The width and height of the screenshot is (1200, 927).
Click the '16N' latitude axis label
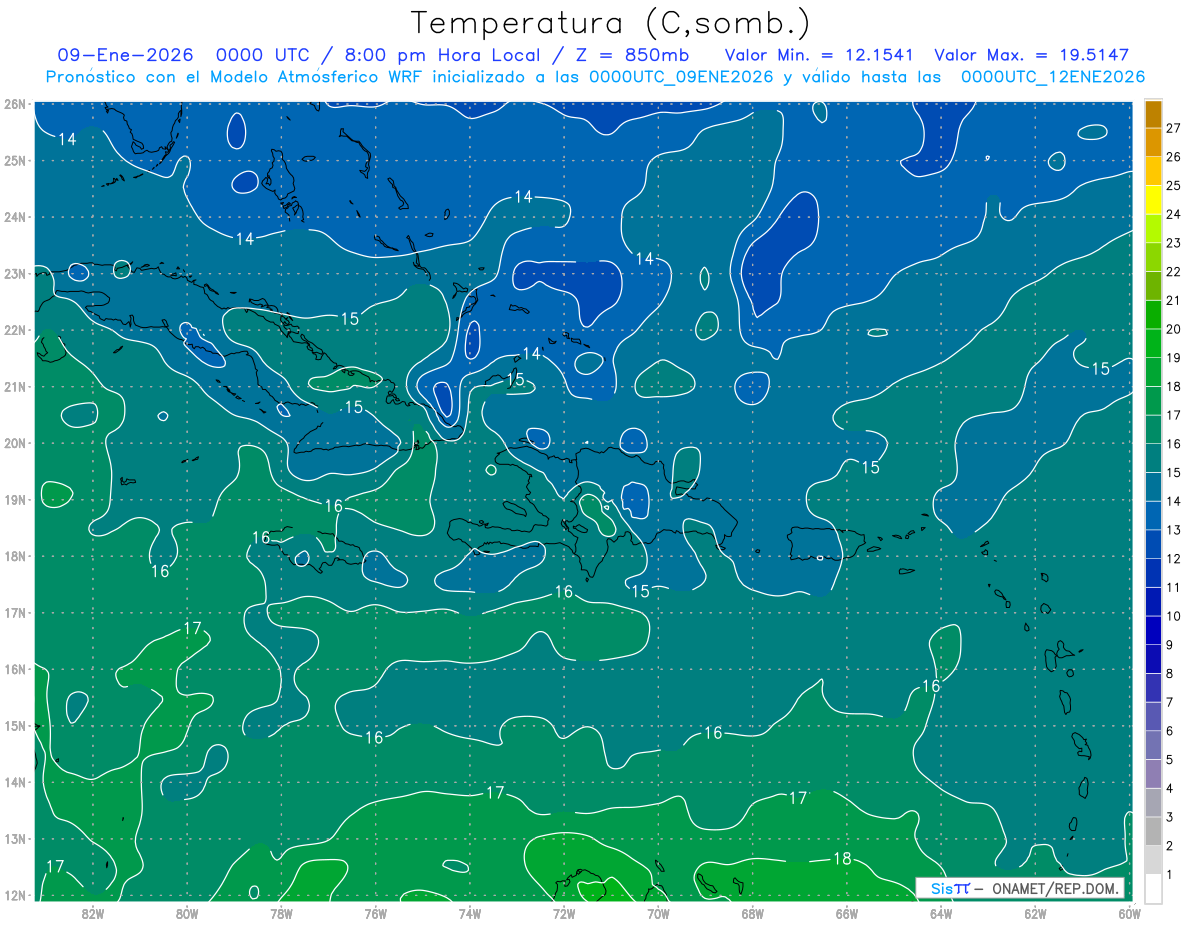coord(14,669)
